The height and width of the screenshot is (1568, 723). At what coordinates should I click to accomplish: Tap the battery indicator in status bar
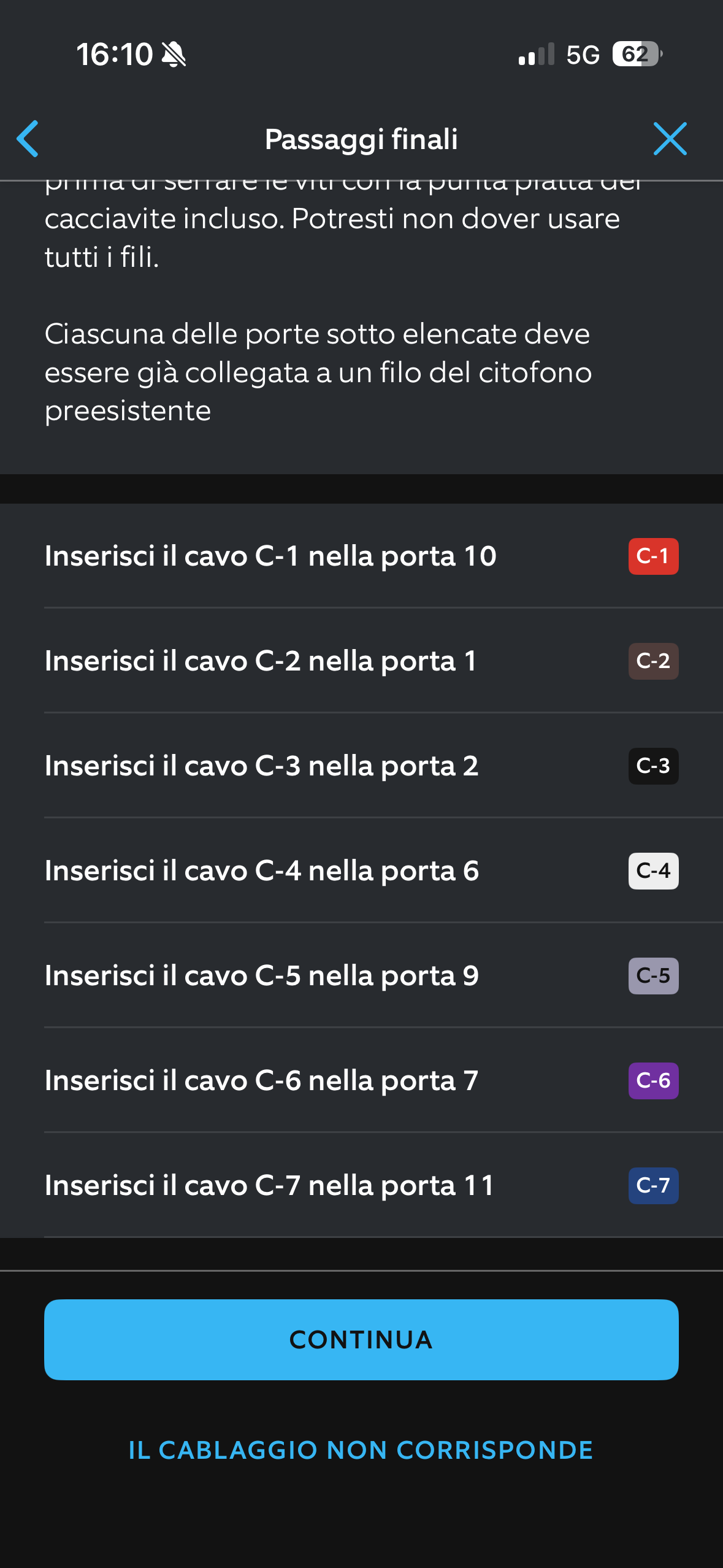point(637,54)
